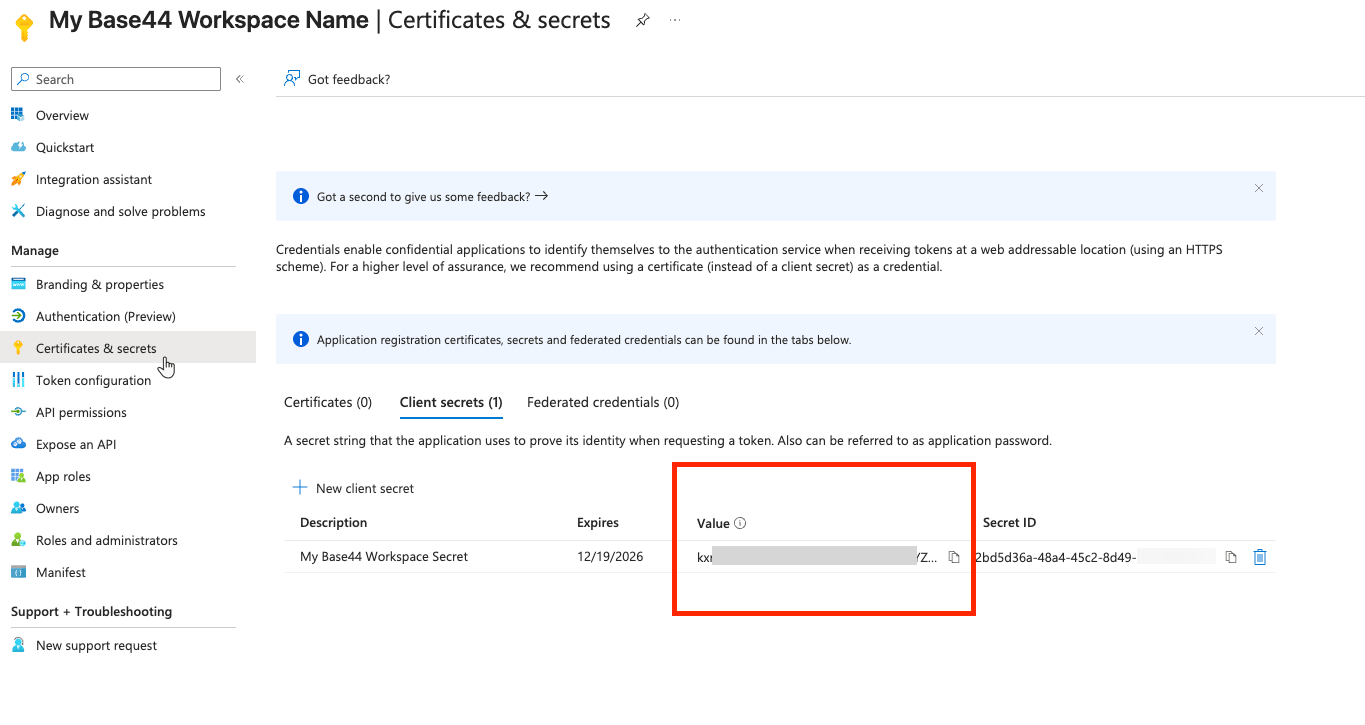Click the yellow key icon beside the workspace title
This screenshot has height=725, width=1365.
coord(24,26)
